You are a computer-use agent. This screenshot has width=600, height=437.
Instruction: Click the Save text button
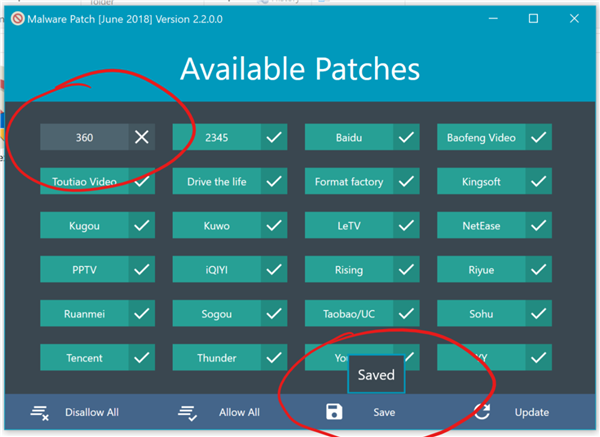tap(384, 413)
